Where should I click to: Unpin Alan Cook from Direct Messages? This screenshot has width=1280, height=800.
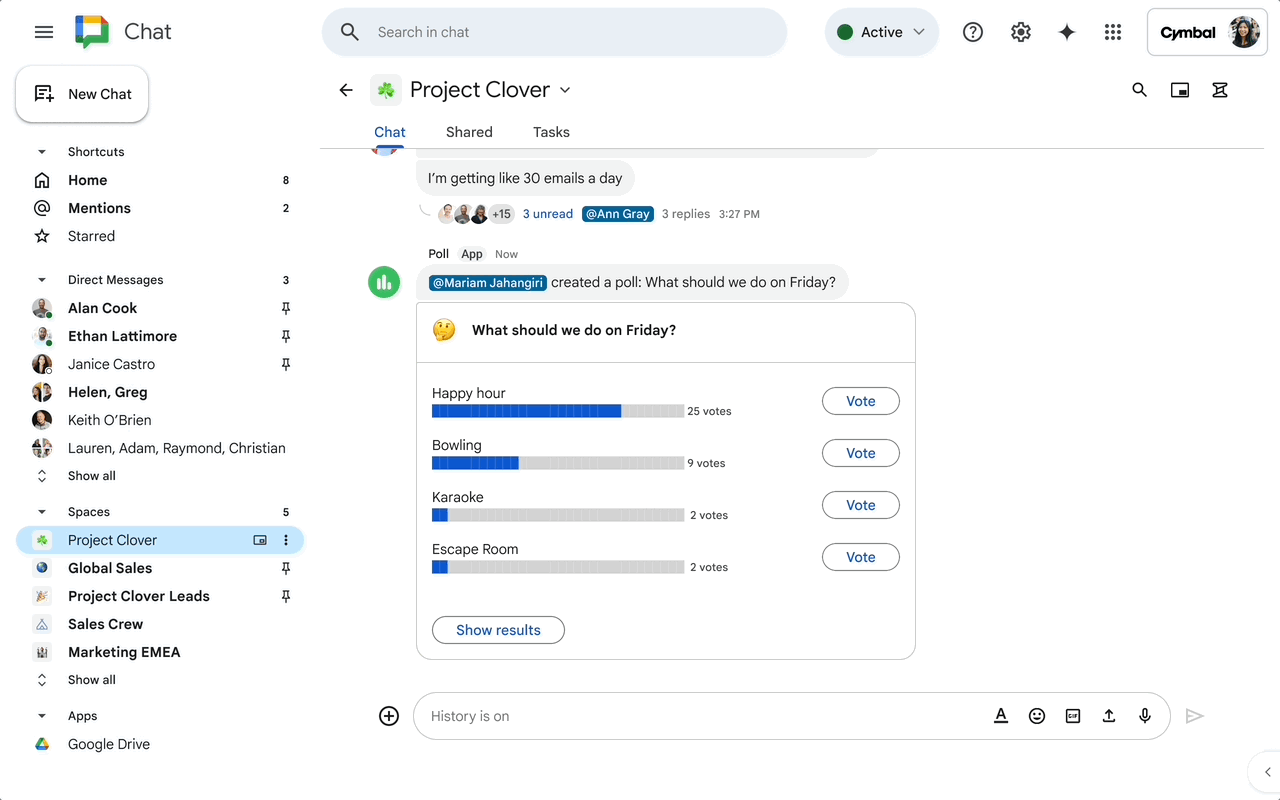click(285, 307)
